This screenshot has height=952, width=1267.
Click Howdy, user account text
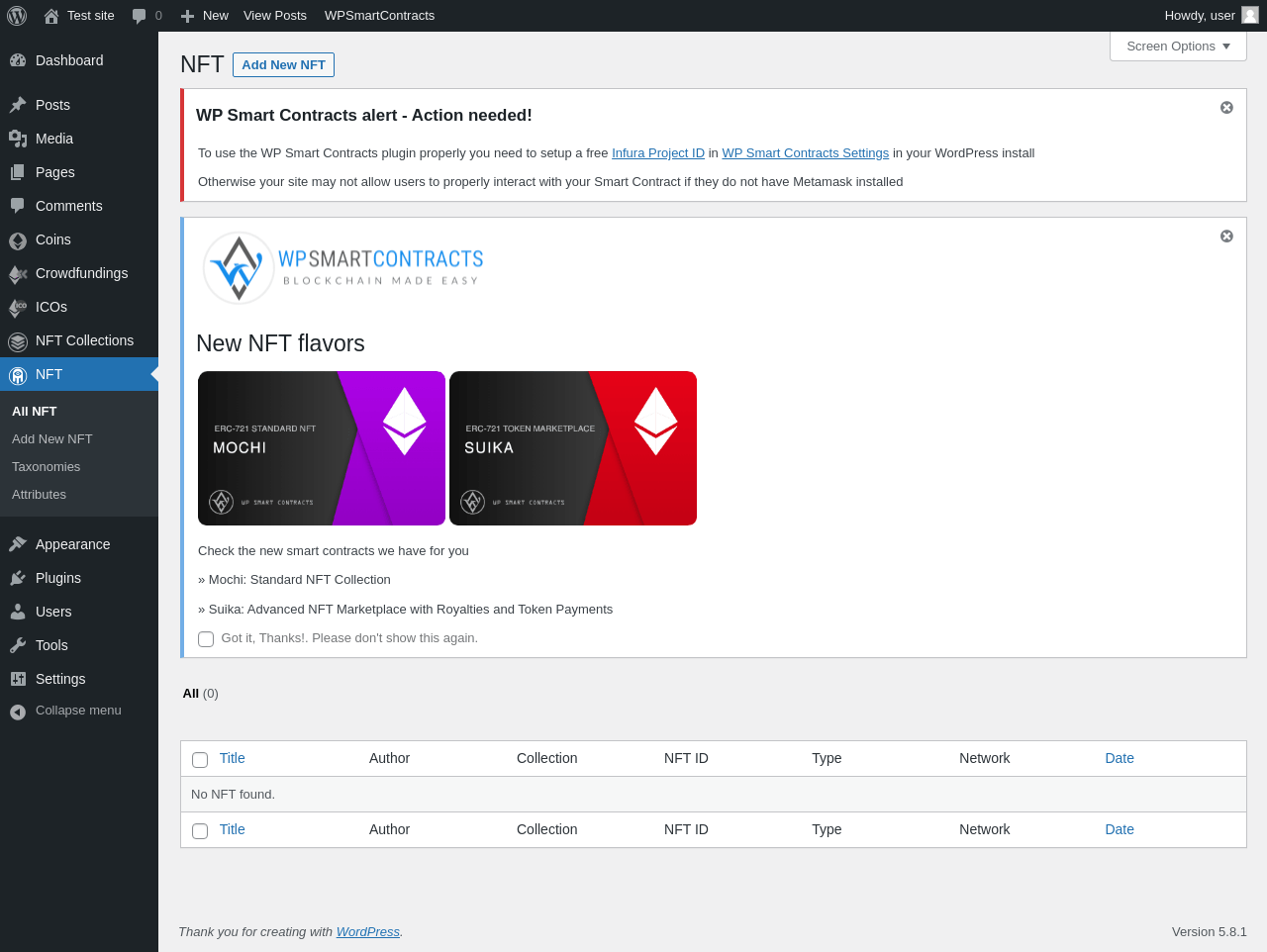tap(1200, 16)
